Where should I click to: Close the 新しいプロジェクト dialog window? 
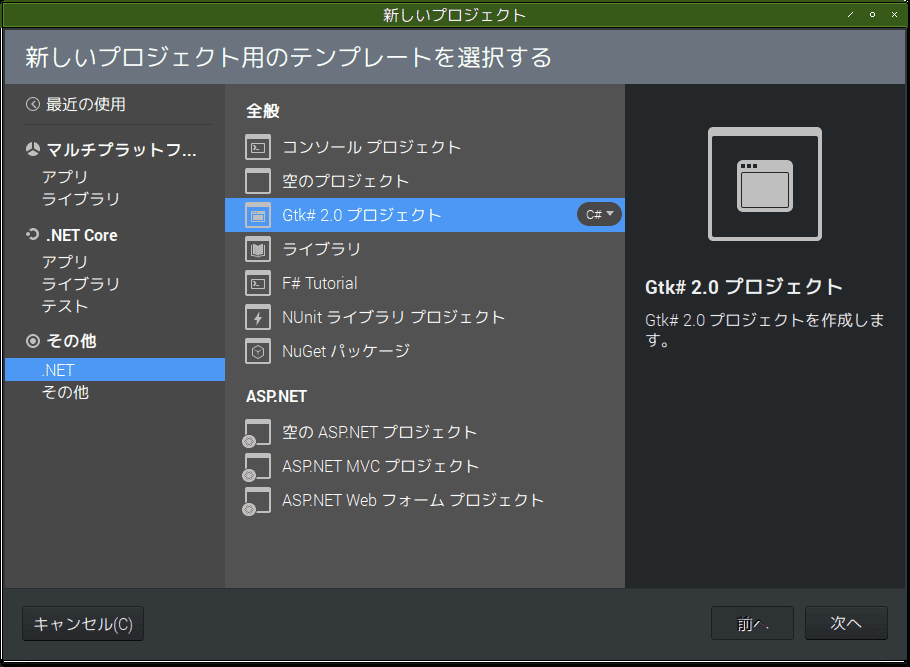894,15
